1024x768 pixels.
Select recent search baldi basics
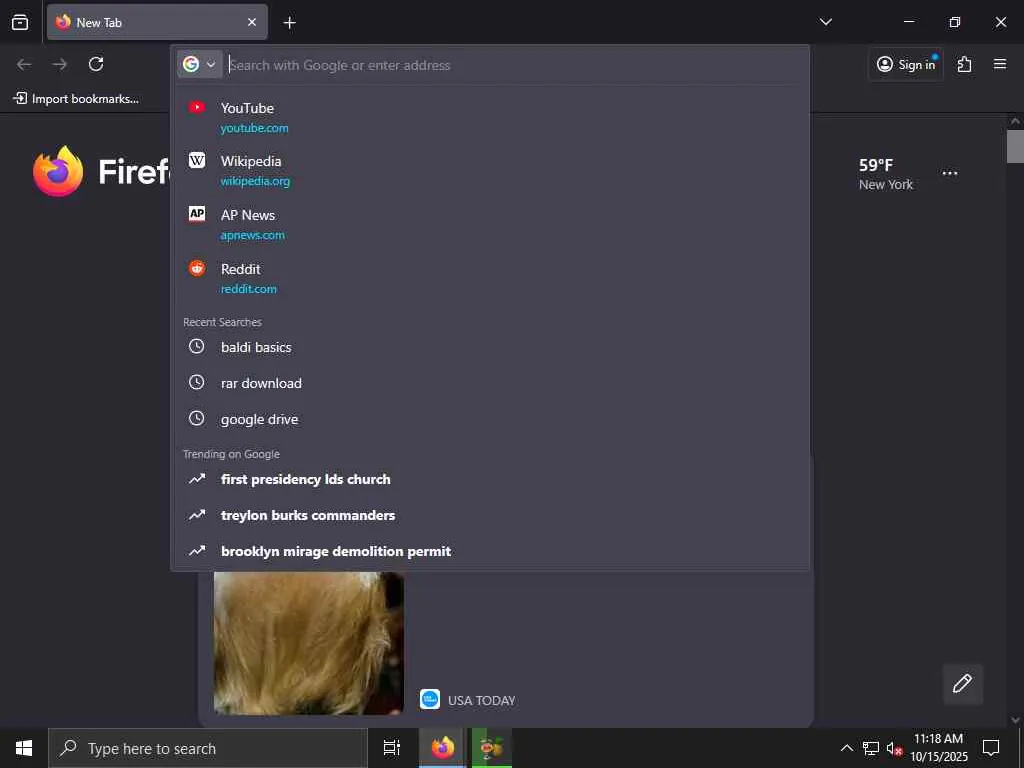[490, 347]
